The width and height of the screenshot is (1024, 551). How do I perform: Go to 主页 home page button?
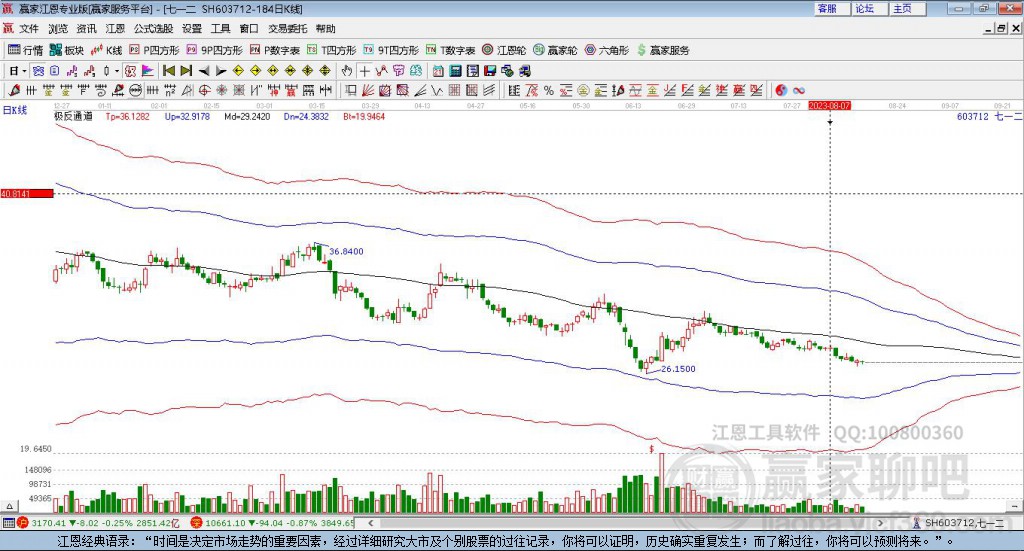[x=902, y=8]
